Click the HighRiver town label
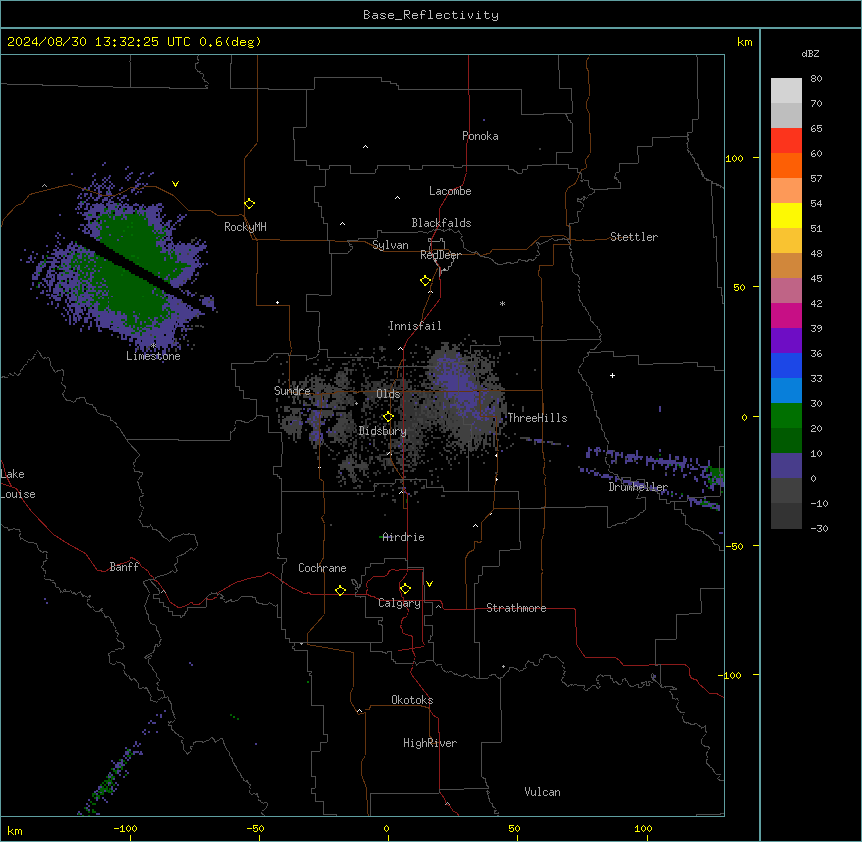 coord(430,743)
